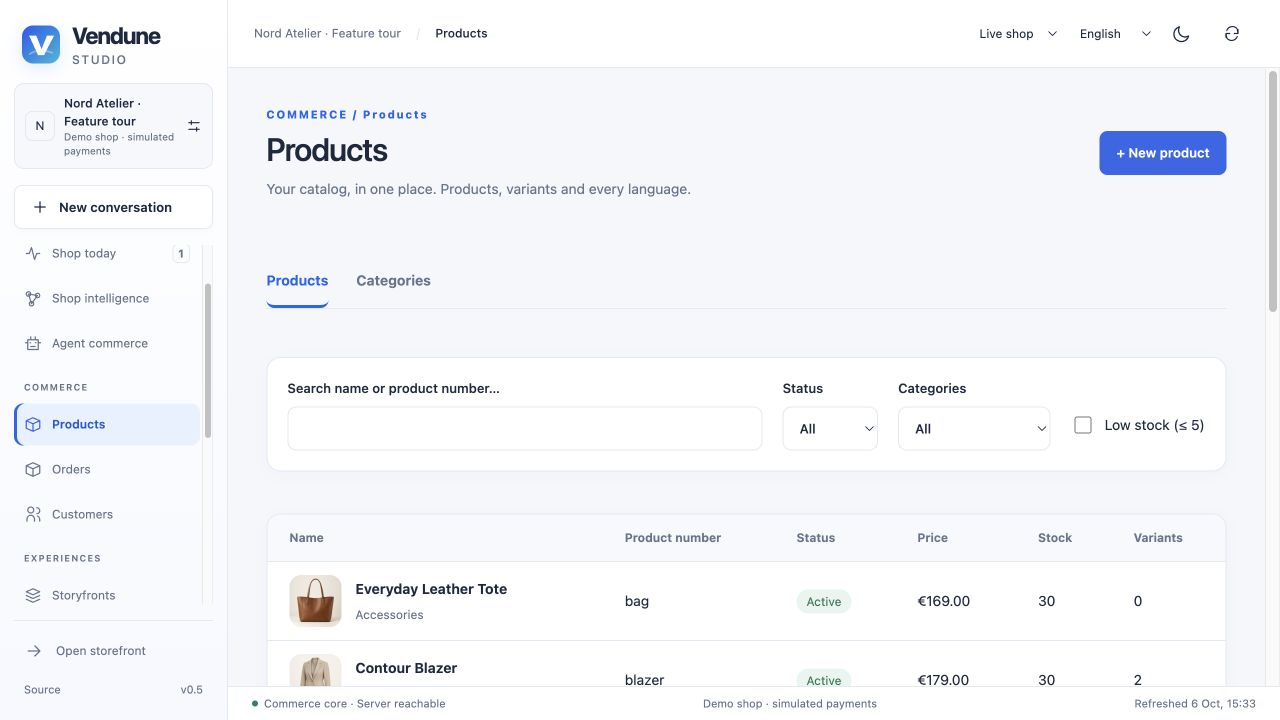Click Open storefront link
This screenshot has height=720, width=1280.
point(100,651)
